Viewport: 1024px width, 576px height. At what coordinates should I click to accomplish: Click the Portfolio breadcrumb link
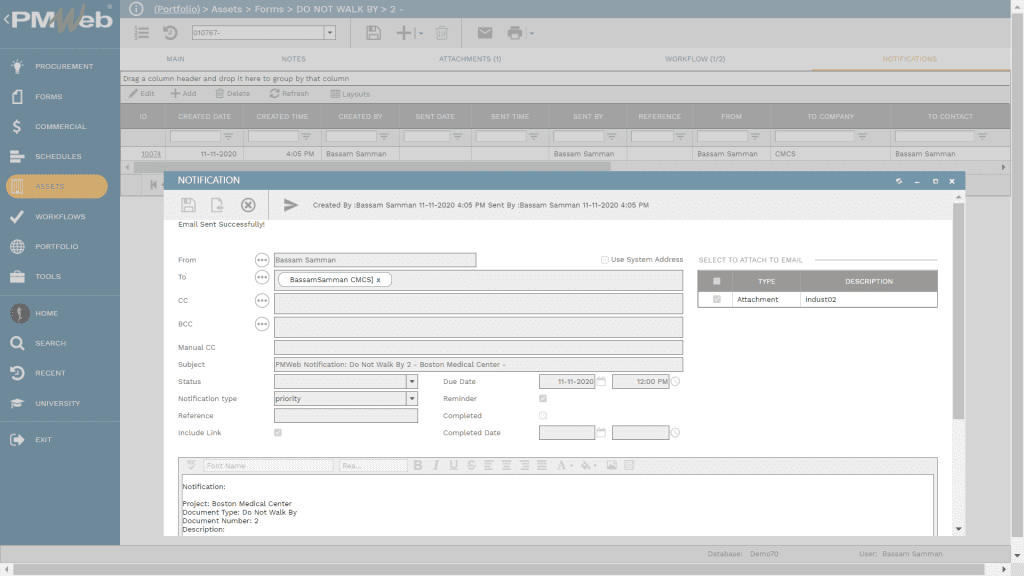point(177,9)
